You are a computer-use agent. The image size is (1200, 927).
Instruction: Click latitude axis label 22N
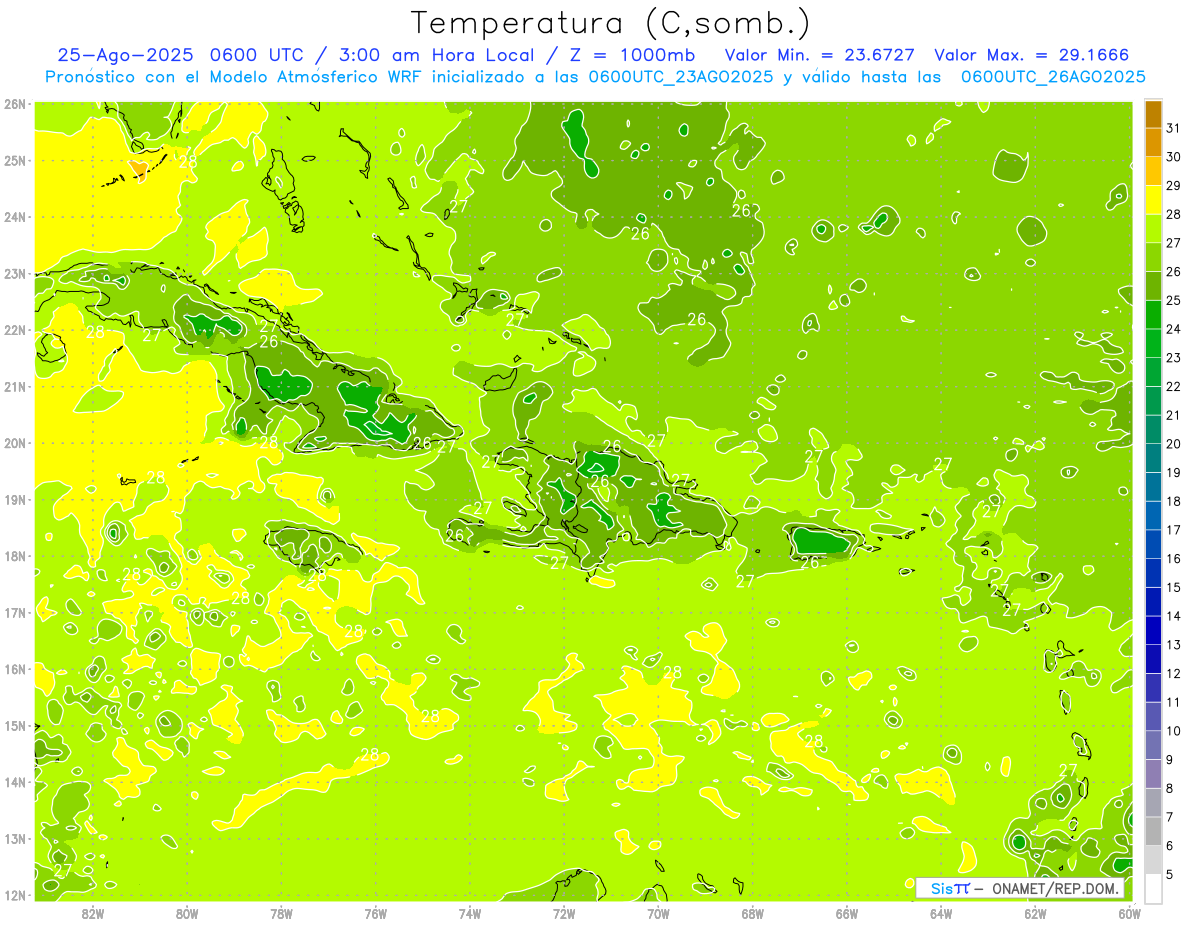(14, 330)
